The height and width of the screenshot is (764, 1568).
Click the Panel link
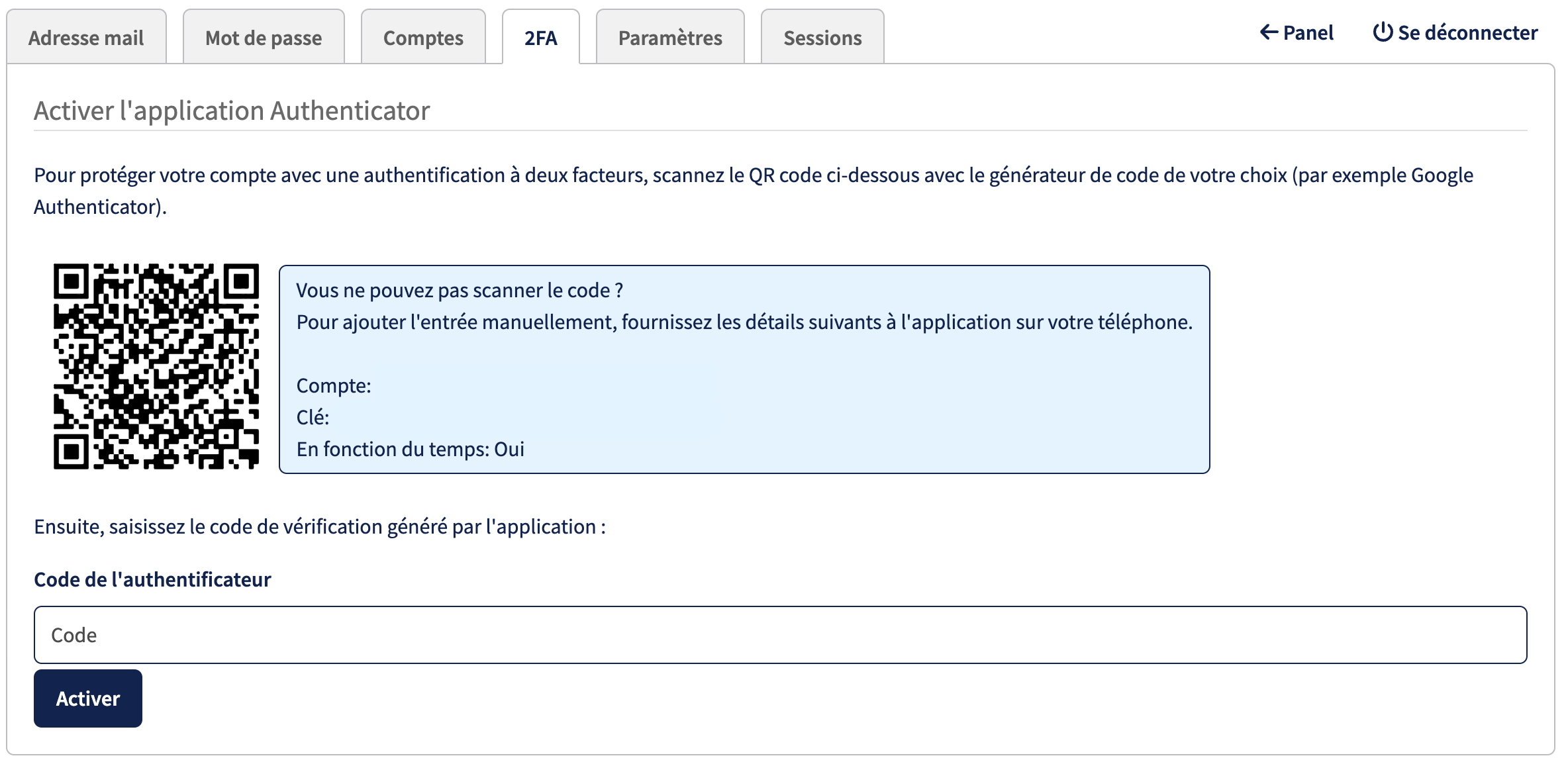pos(1297,32)
